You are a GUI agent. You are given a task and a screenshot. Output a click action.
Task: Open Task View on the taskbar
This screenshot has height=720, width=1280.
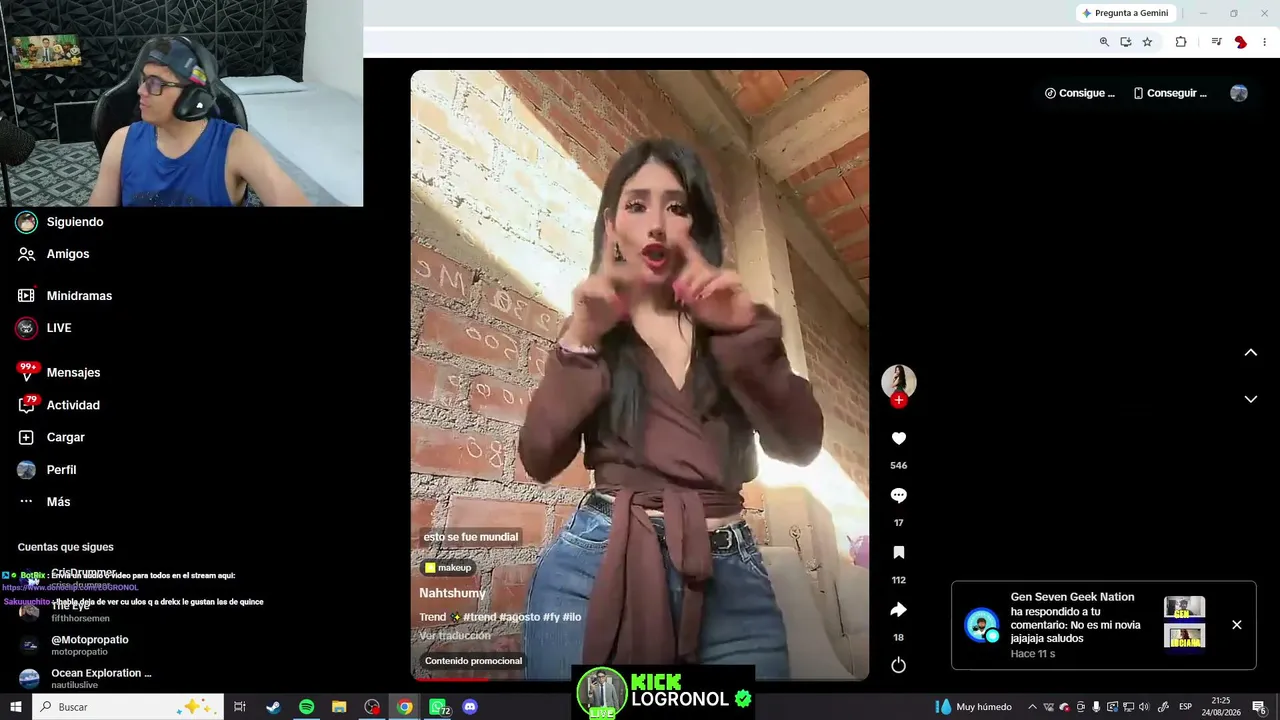point(240,707)
